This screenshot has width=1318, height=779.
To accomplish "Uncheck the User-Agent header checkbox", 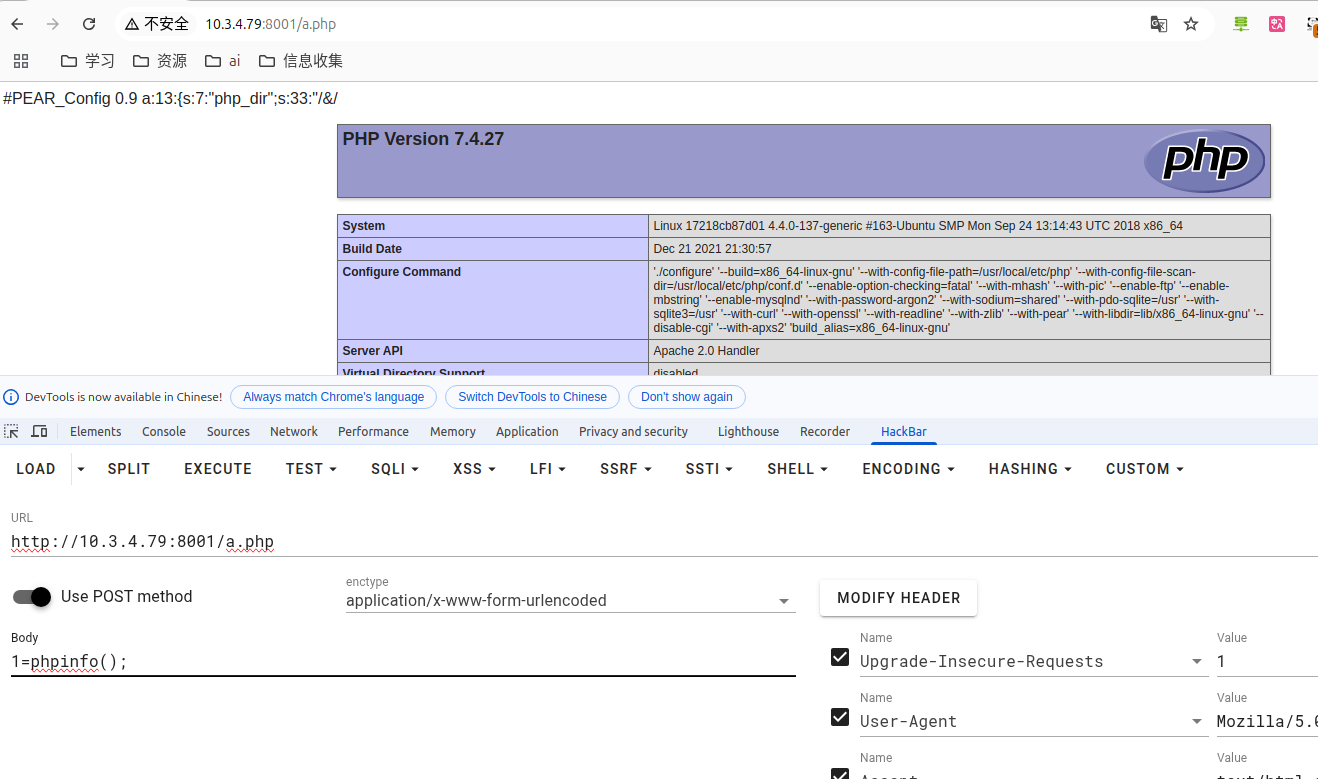I will [841, 717].
